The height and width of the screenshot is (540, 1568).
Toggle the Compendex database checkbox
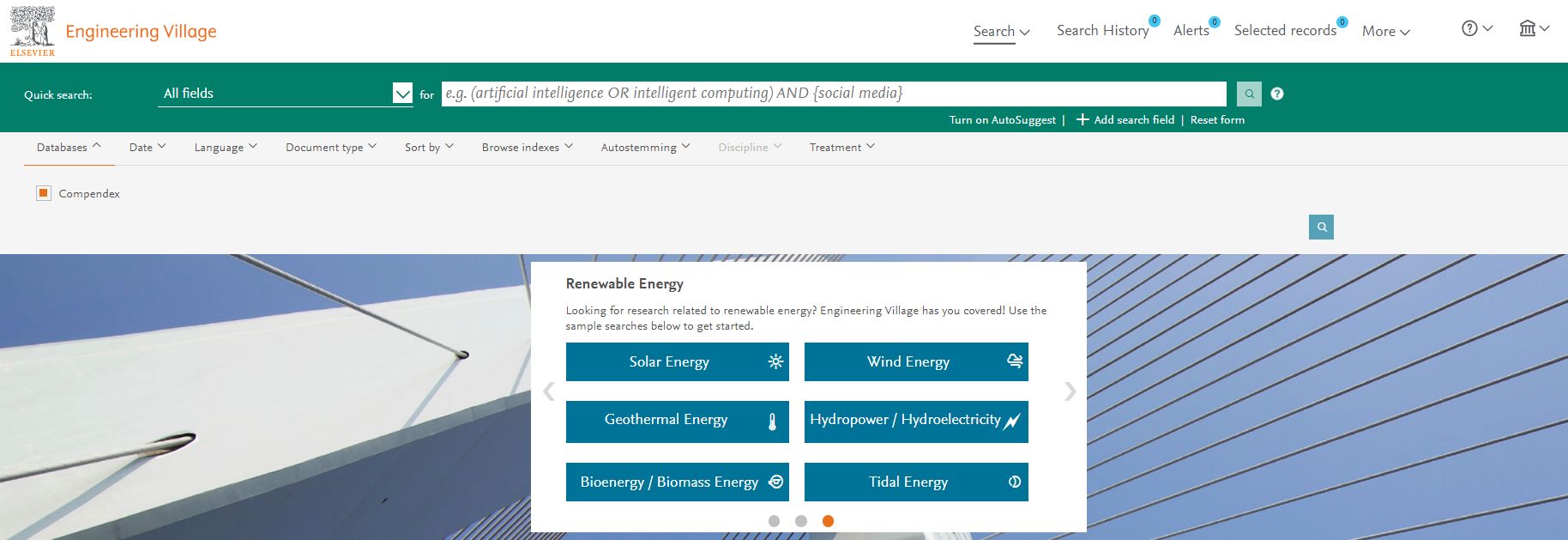coord(44,193)
